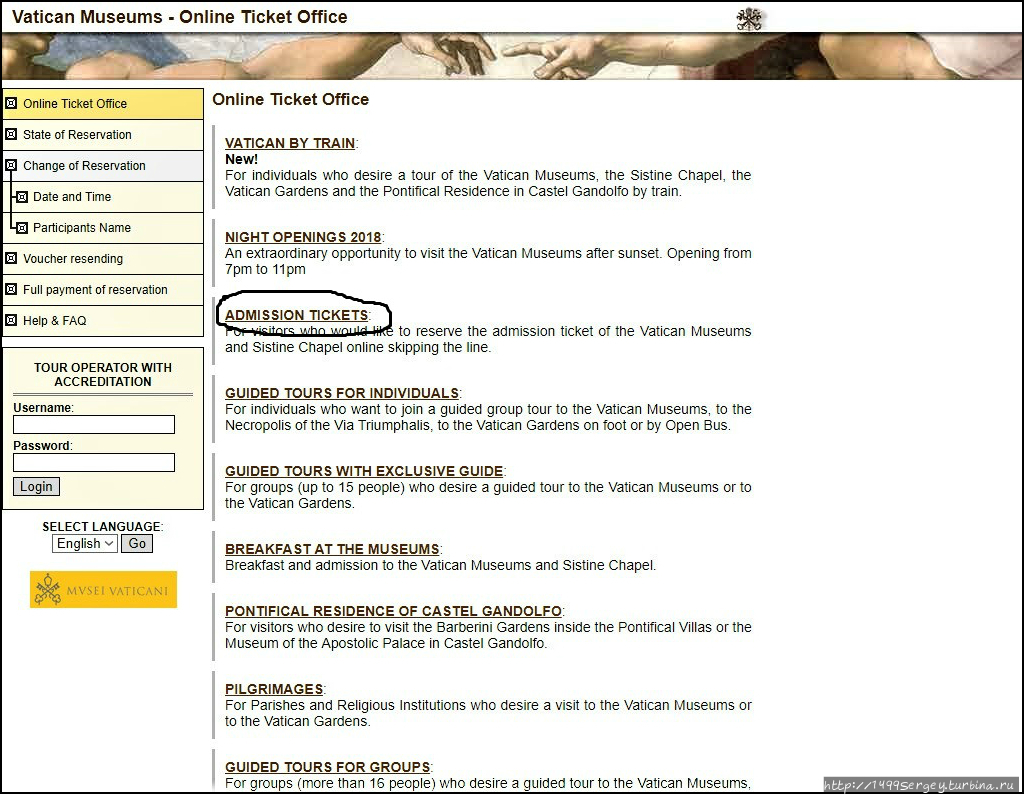Image resolution: width=1024 pixels, height=794 pixels.
Task: Open the English language dropdown
Action: (85, 543)
